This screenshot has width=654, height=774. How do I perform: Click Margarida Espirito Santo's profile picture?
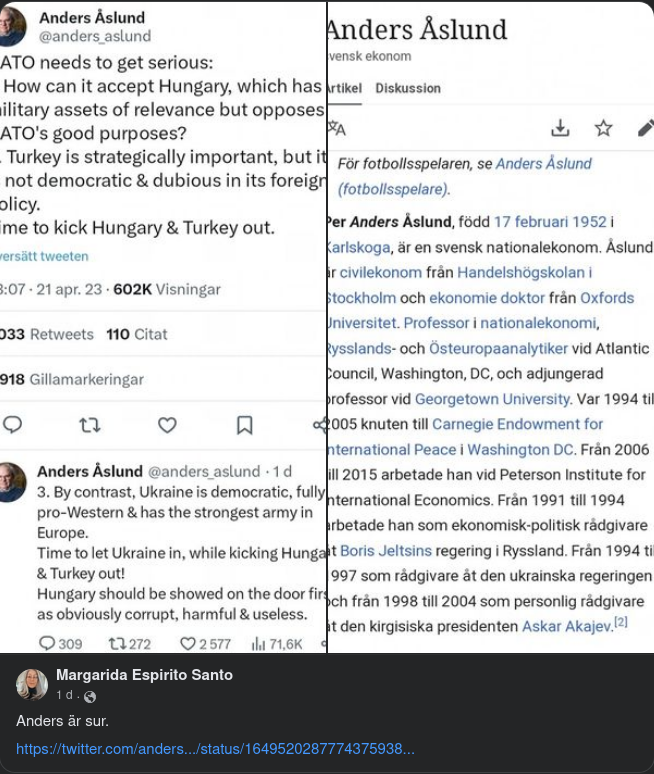(31, 684)
